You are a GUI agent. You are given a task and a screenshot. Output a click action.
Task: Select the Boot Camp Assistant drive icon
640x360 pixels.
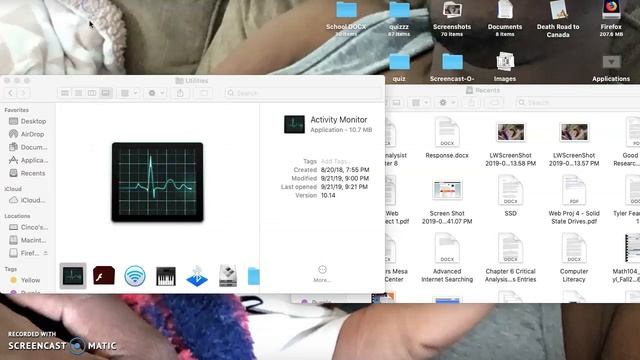(228, 276)
